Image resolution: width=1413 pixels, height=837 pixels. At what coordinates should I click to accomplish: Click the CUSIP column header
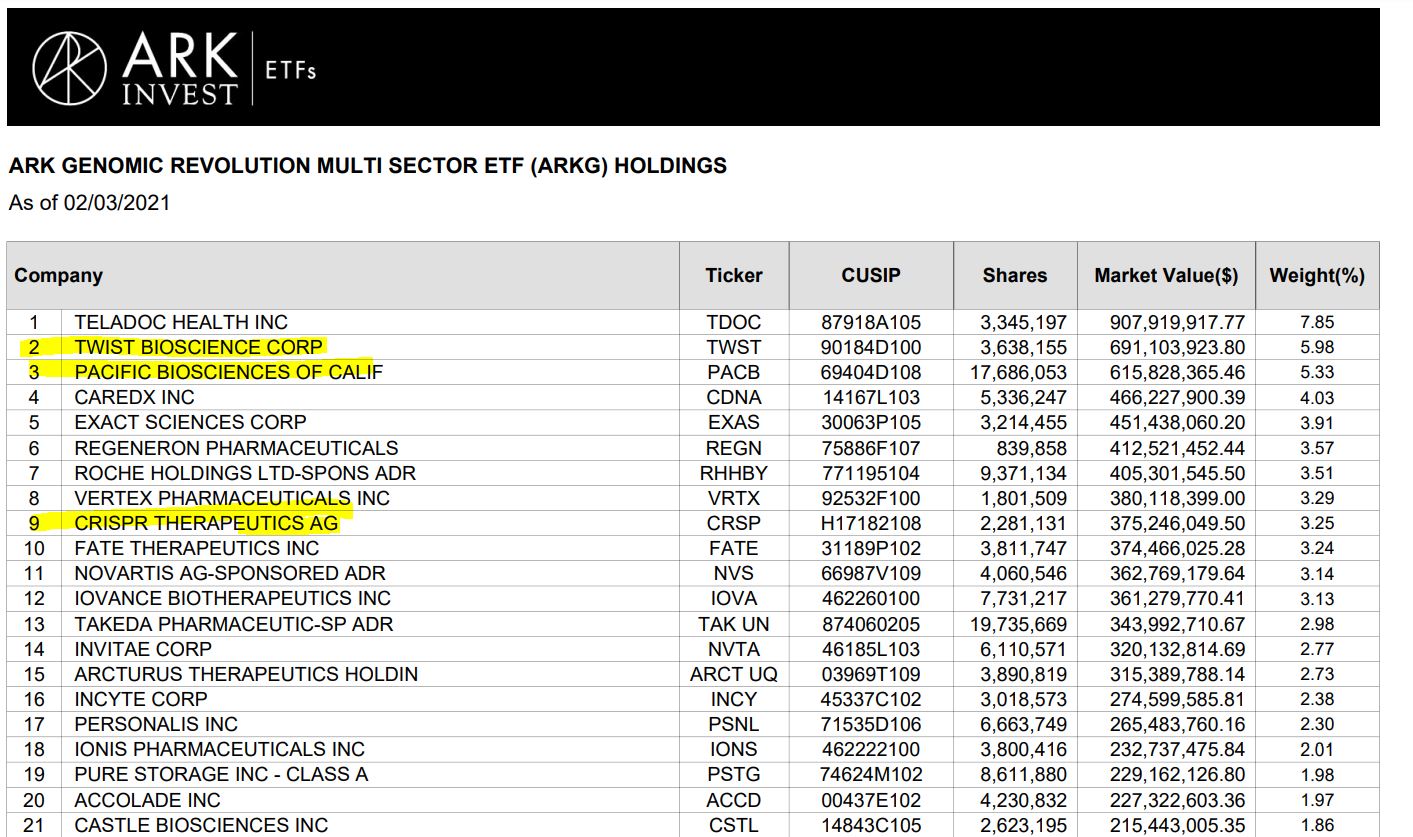pos(871,276)
